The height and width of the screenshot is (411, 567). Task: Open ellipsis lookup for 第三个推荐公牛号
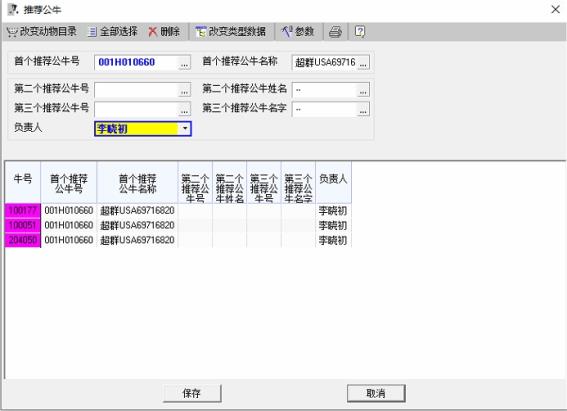click(184, 110)
